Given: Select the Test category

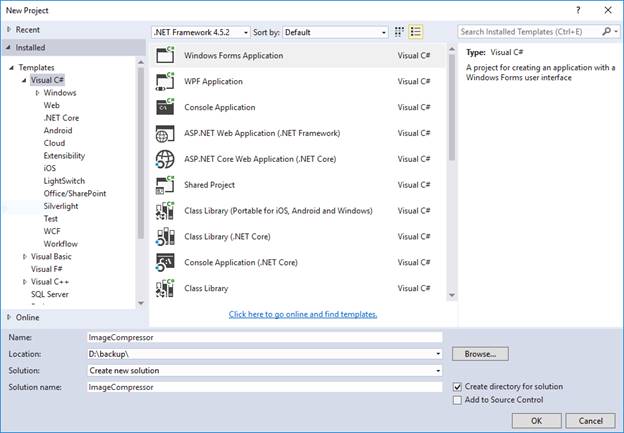Looking at the screenshot, I should [x=51, y=219].
